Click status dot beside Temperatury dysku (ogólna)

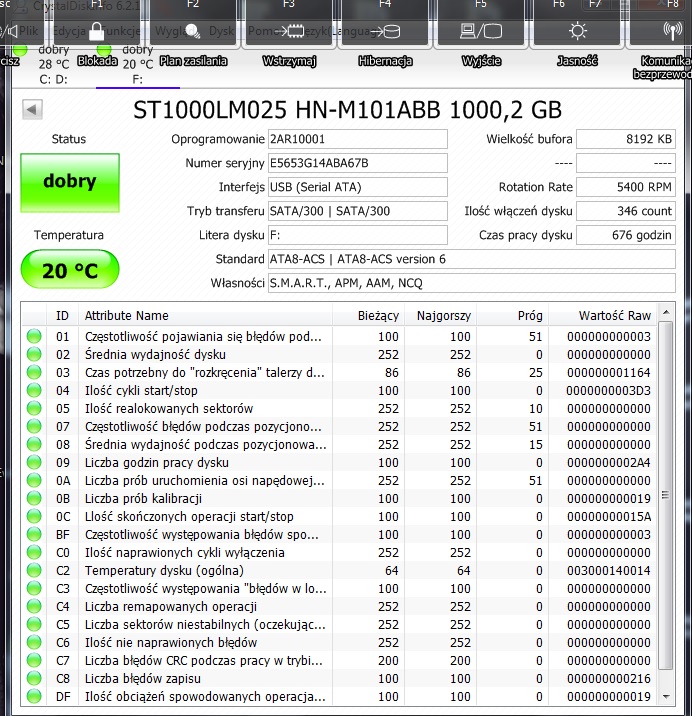point(34,570)
